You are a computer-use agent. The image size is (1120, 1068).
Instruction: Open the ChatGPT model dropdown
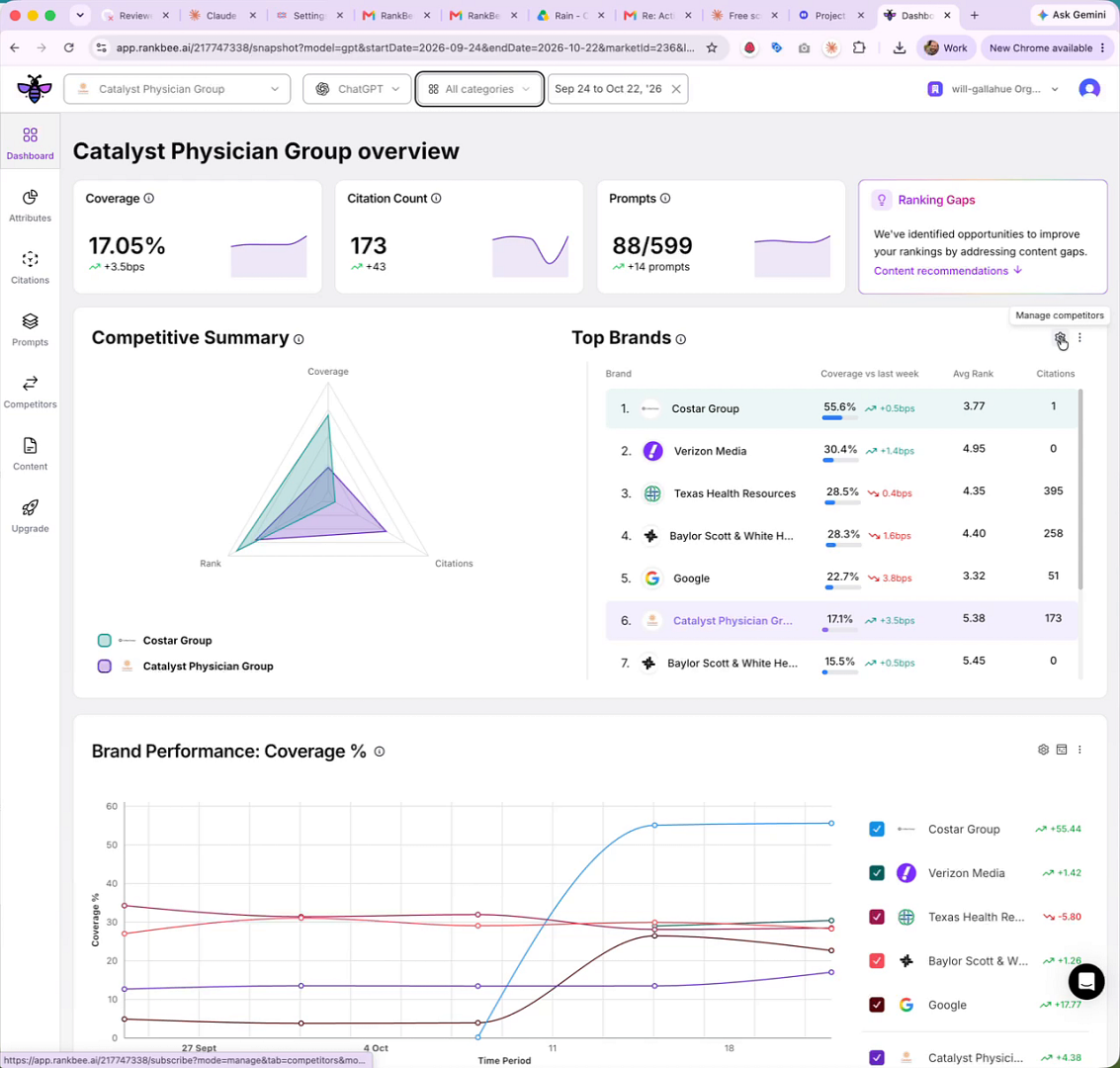pyautogui.click(x=357, y=89)
